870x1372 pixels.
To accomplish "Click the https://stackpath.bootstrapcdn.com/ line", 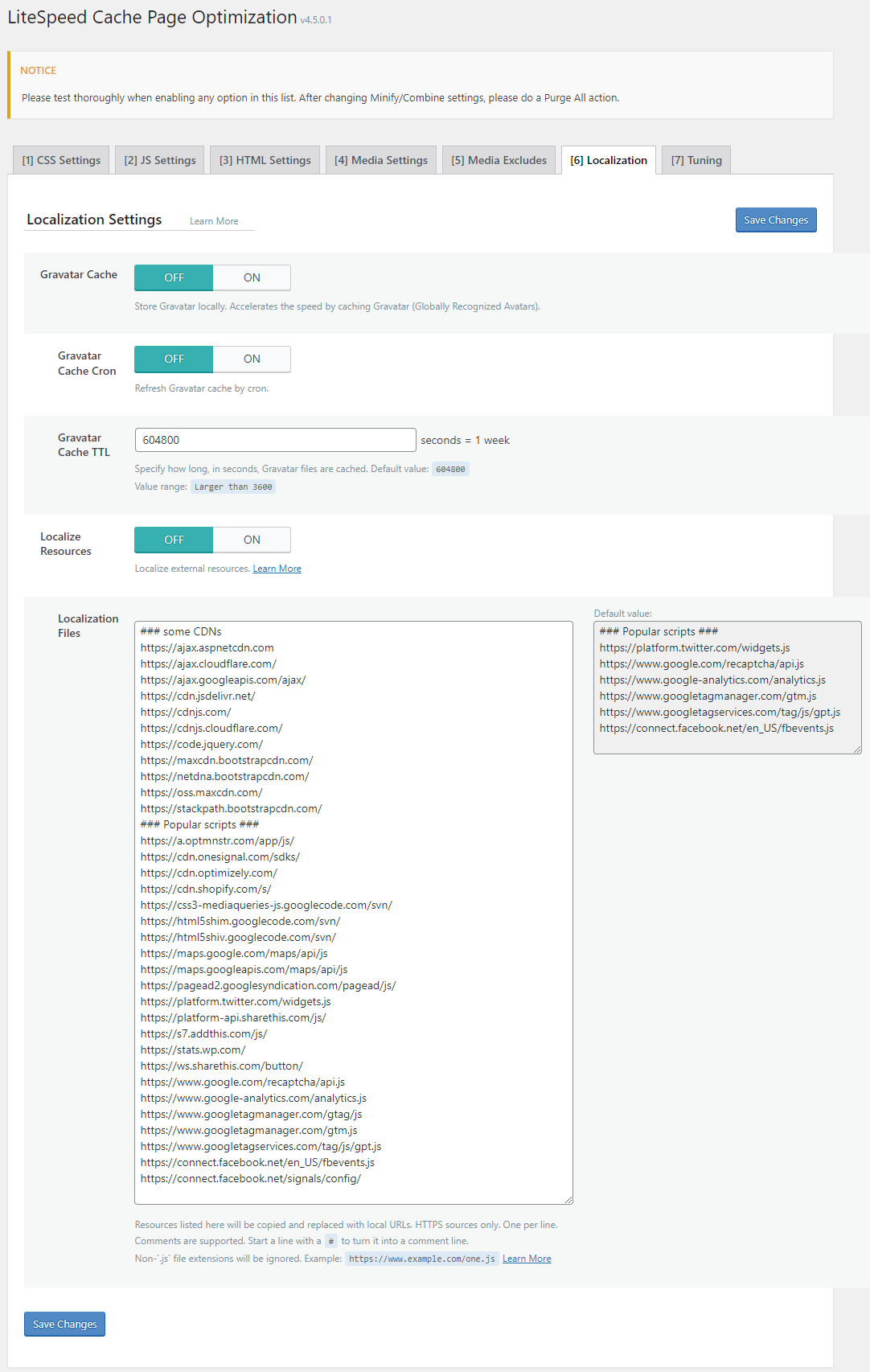I will pyautogui.click(x=231, y=808).
